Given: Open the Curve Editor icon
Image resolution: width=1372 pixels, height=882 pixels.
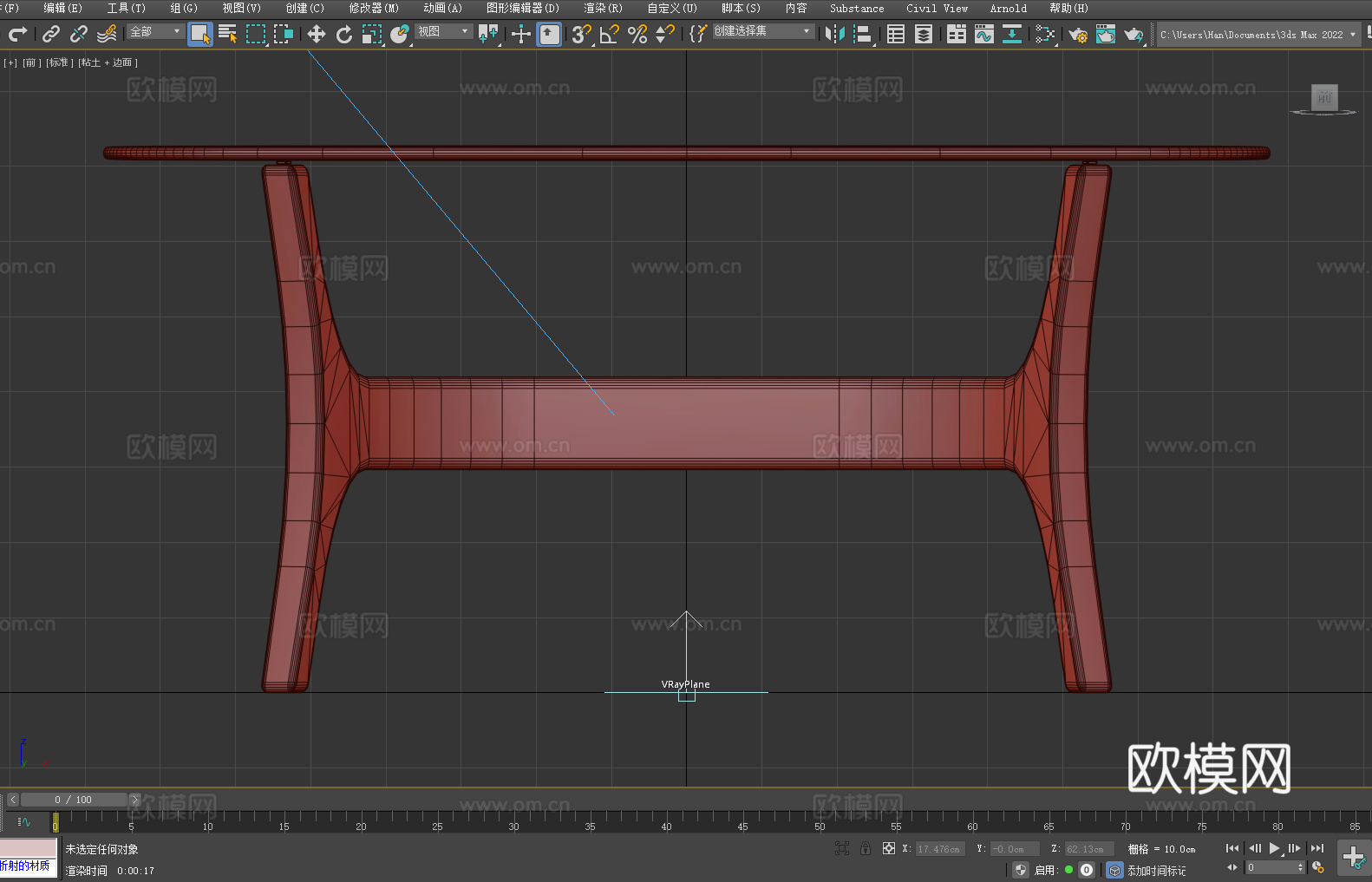Looking at the screenshot, I should pyautogui.click(x=984, y=34).
